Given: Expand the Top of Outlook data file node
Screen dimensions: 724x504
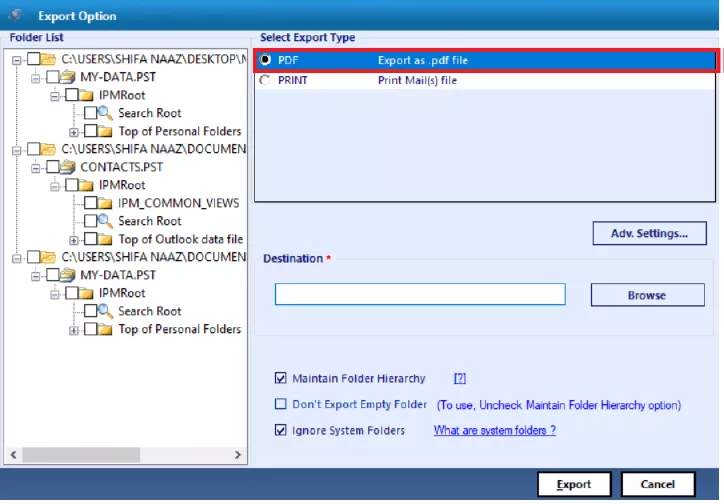Looking at the screenshot, I should coord(74,240).
